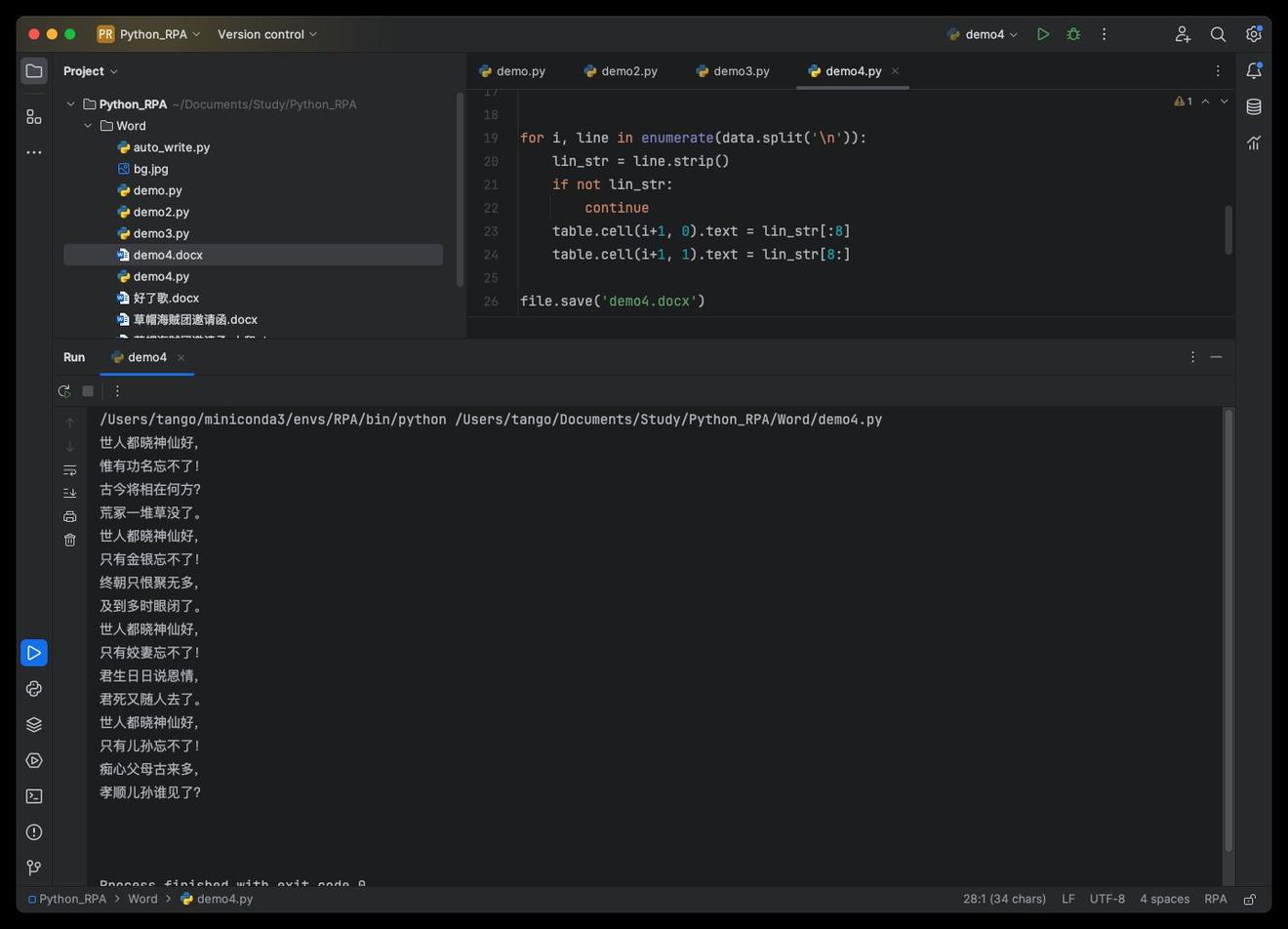Debug demo4 with the bug icon
The height and width of the screenshot is (929, 1288).
pos(1073,34)
